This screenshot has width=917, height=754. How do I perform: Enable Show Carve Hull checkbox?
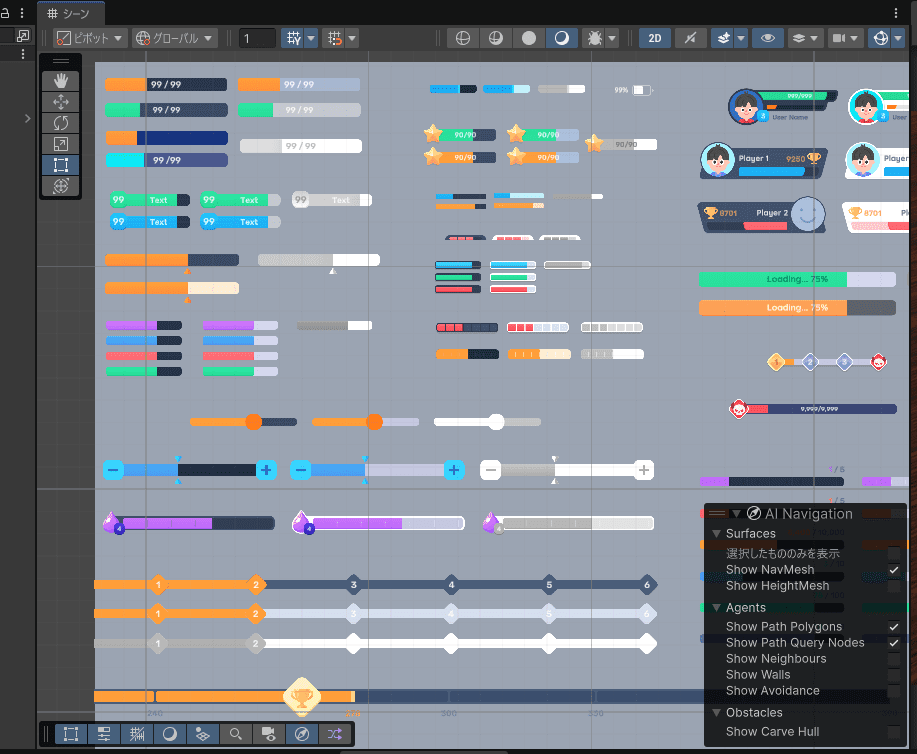pos(894,732)
